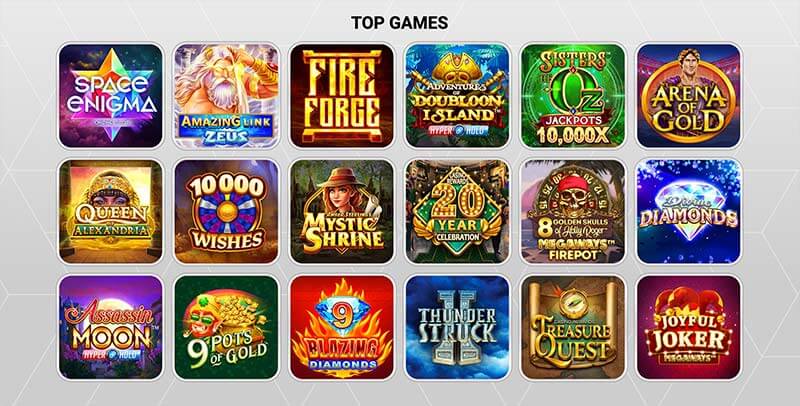Open the 20 Year Celebration game
This screenshot has width=800, height=406.
click(458, 211)
